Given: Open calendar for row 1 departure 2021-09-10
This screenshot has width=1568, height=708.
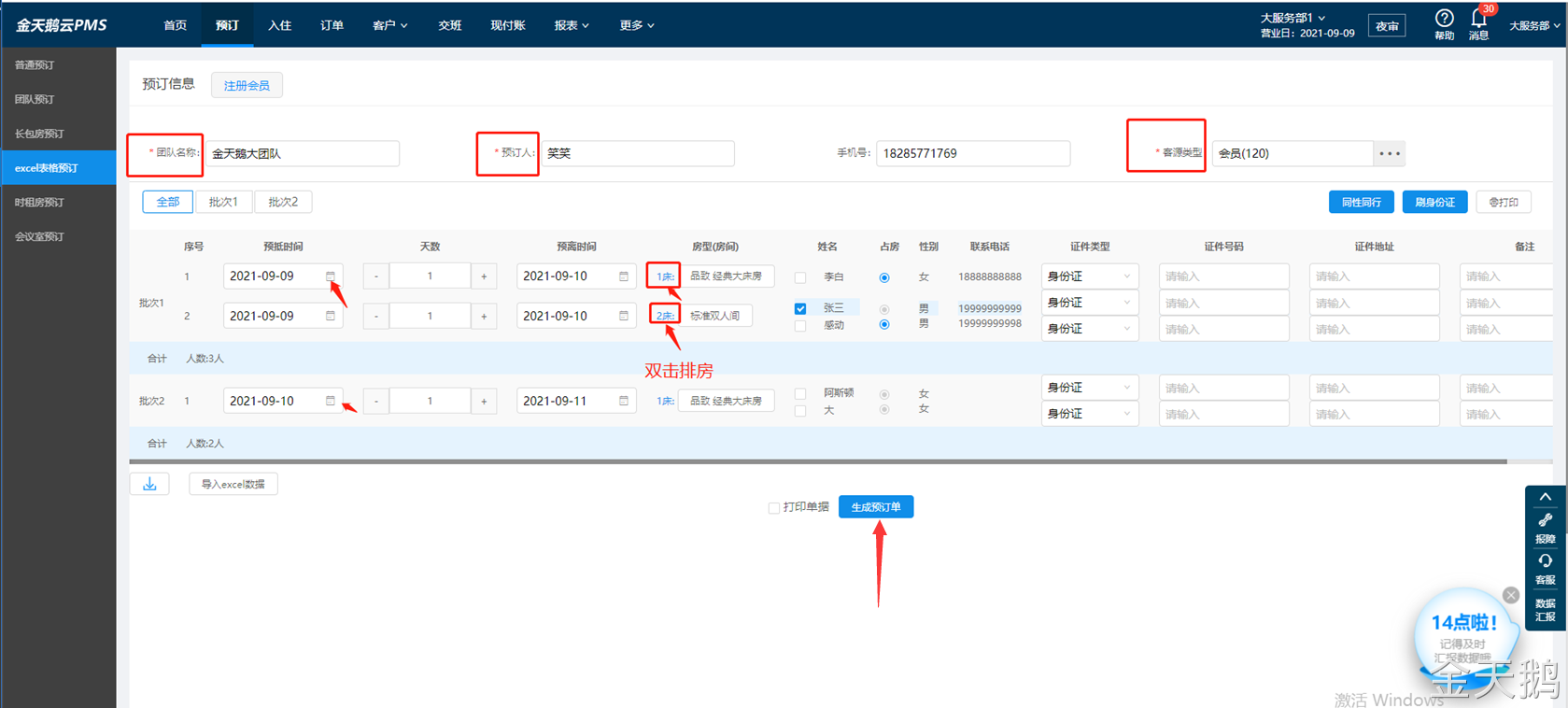Looking at the screenshot, I should pyautogui.click(x=624, y=276).
